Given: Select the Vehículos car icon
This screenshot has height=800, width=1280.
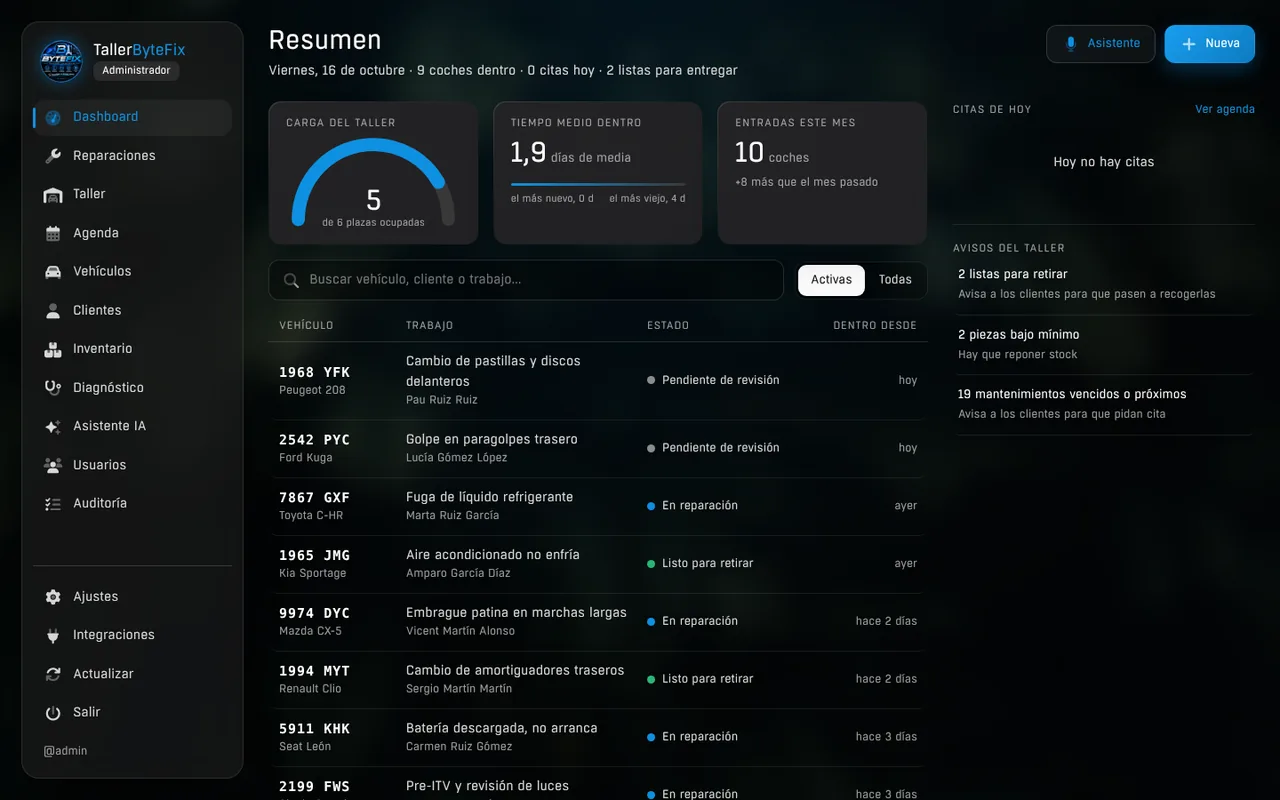Looking at the screenshot, I should 53,272.
